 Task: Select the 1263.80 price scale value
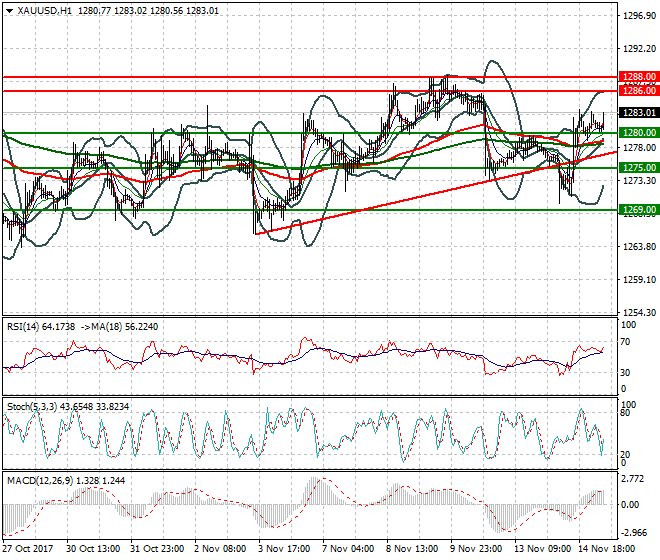(x=639, y=246)
